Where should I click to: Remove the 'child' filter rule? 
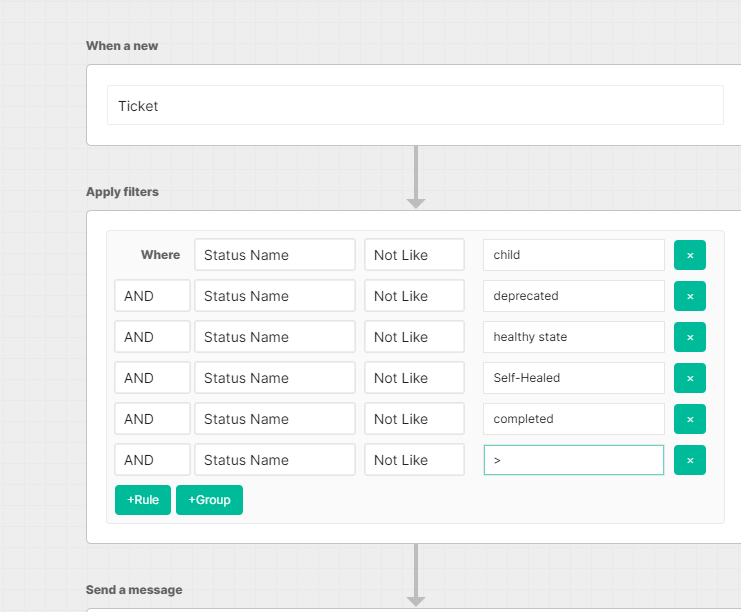pyautogui.click(x=689, y=255)
